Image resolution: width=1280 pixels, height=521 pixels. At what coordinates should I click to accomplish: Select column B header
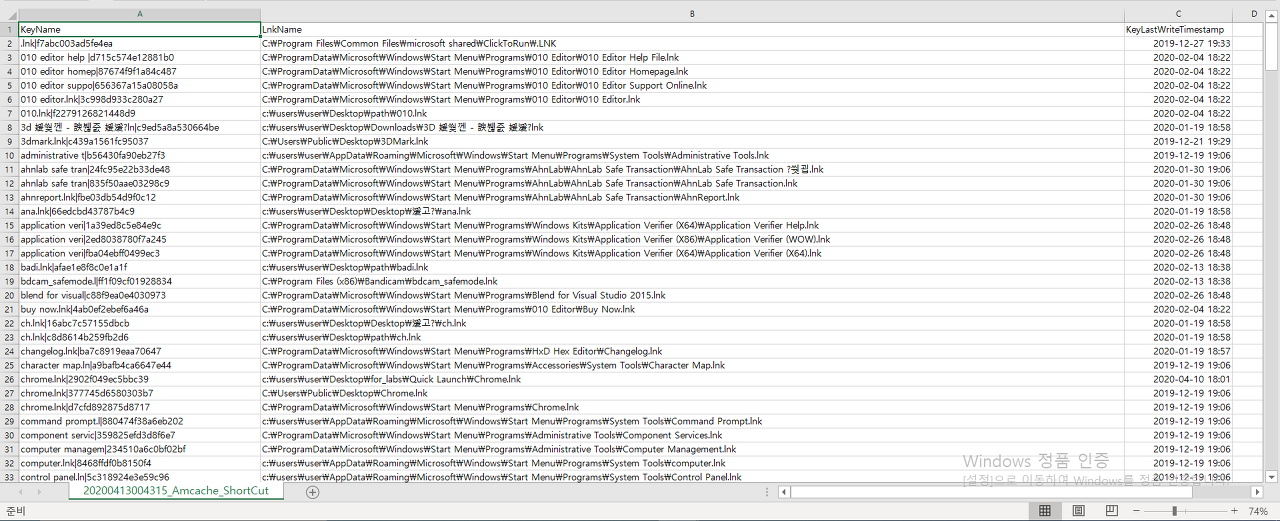[692, 14]
